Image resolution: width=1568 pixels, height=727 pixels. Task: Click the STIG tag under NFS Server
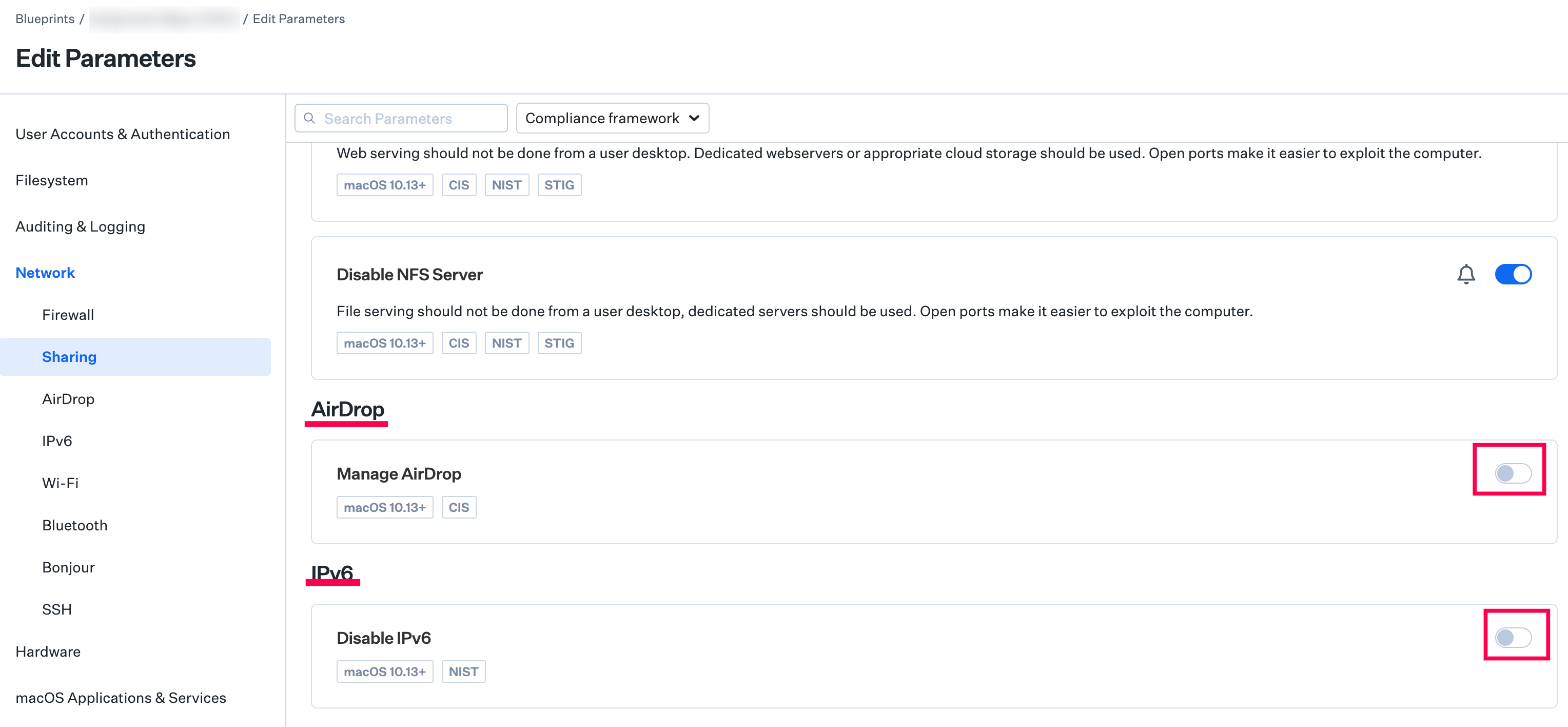559,343
